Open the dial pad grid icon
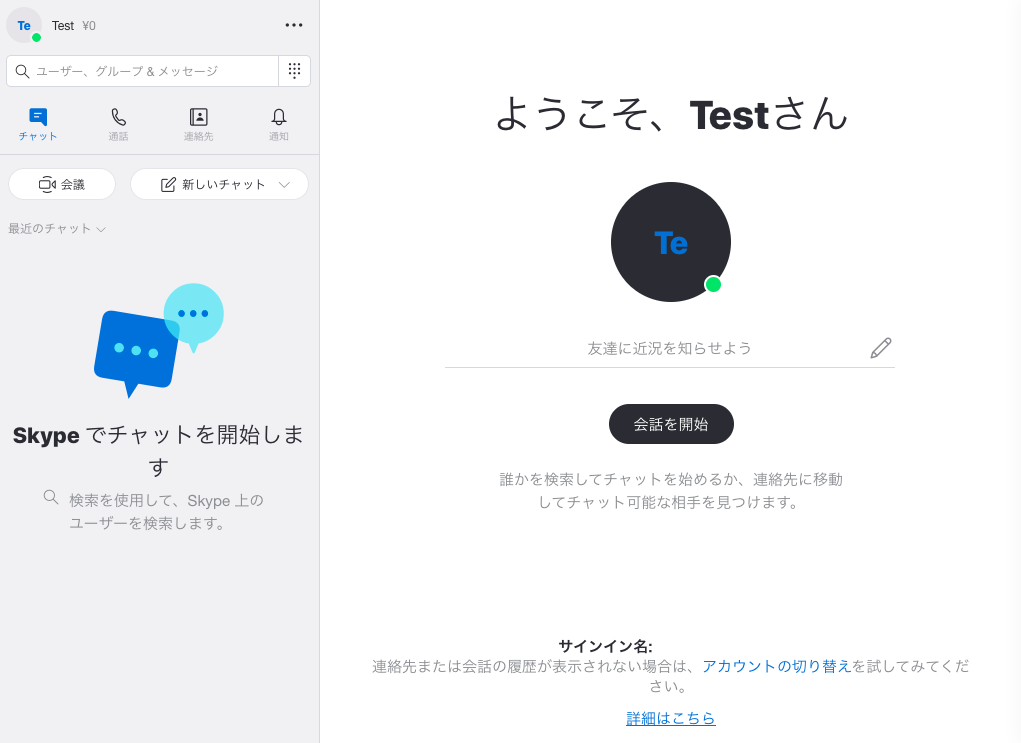Image resolution: width=1021 pixels, height=743 pixels. pos(294,70)
